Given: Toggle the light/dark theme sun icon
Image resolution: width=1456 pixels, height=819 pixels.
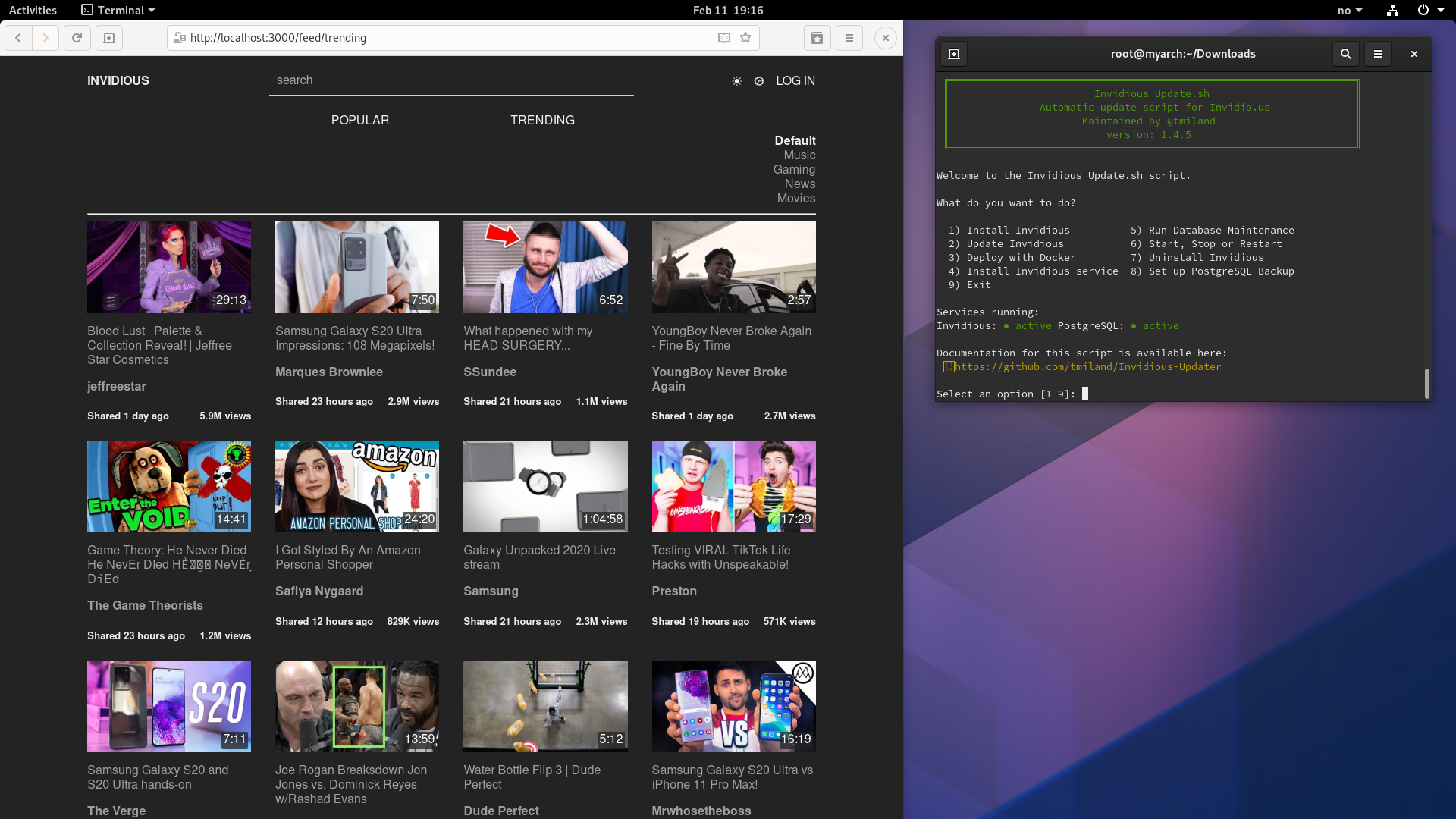Looking at the screenshot, I should (736, 81).
